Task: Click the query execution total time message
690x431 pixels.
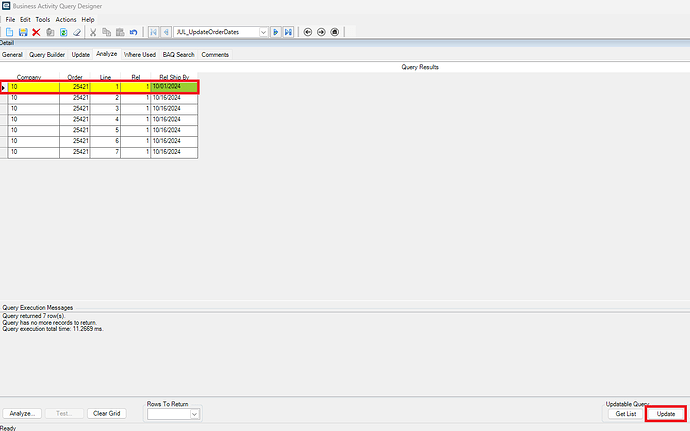Action: (x=53, y=329)
